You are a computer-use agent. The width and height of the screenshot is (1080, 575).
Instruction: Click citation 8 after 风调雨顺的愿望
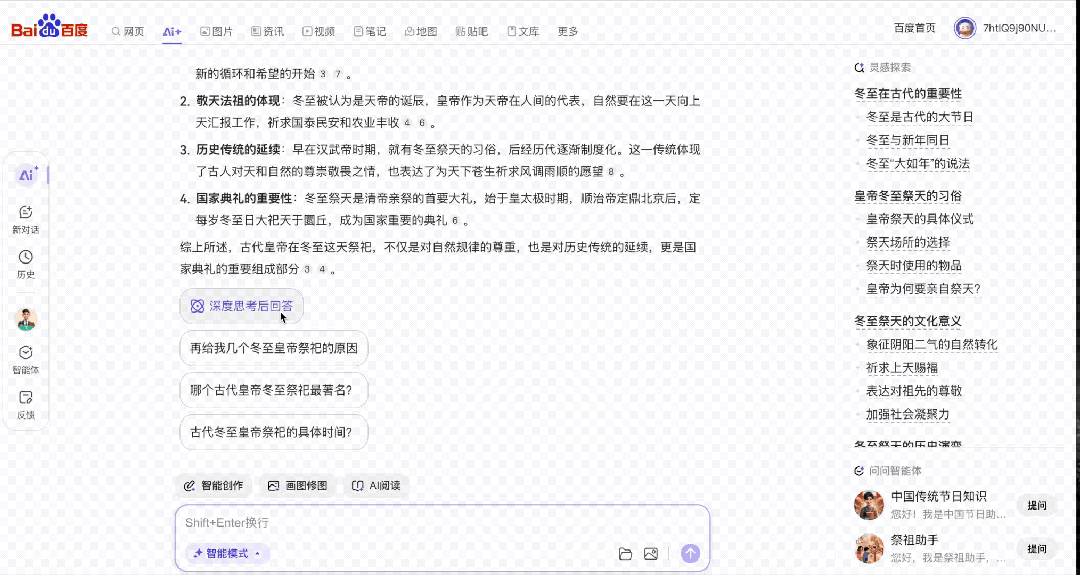[611, 172]
